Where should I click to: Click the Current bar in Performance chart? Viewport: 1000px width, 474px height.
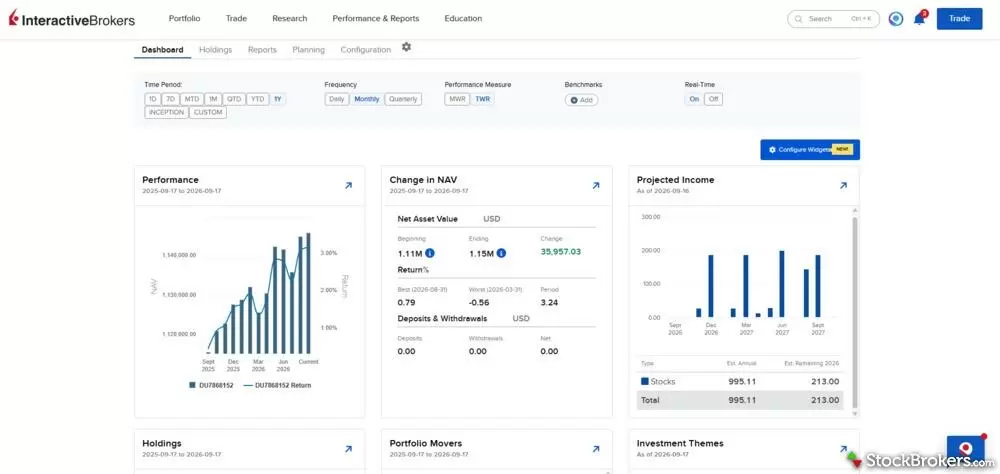(309, 293)
